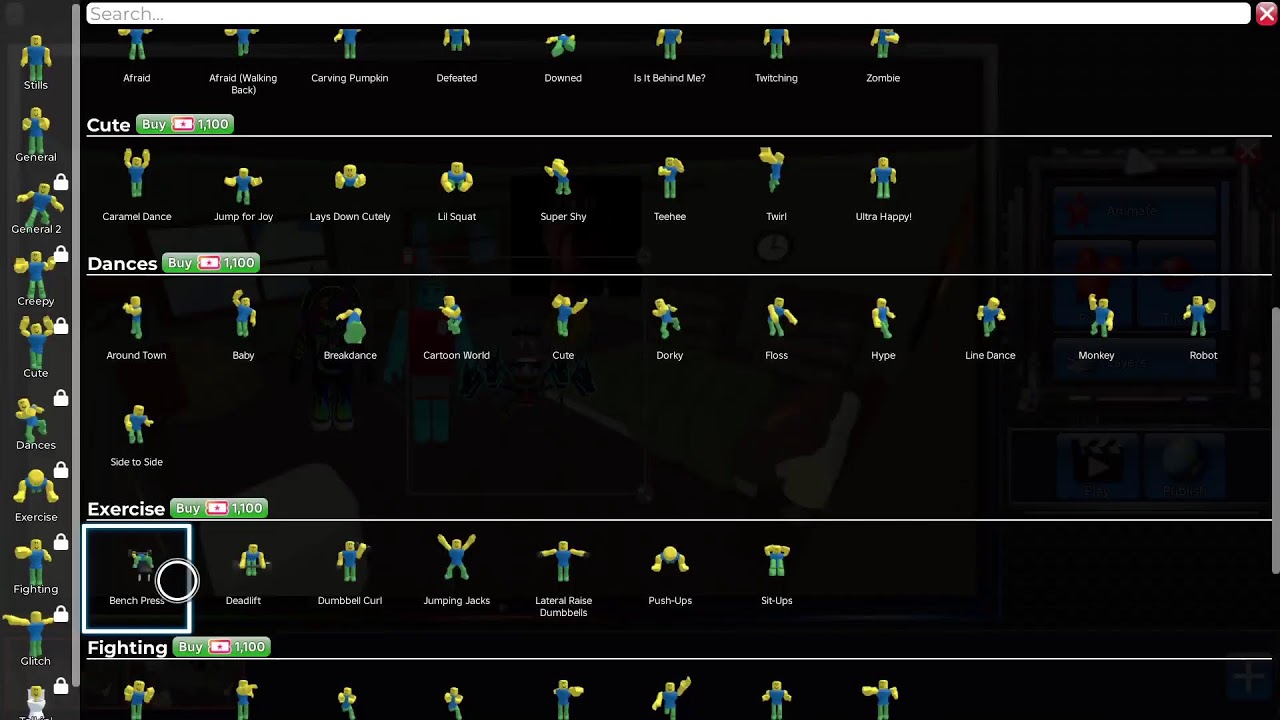Open the Stills category in sidebar
1280x720 pixels.
[x=36, y=62]
